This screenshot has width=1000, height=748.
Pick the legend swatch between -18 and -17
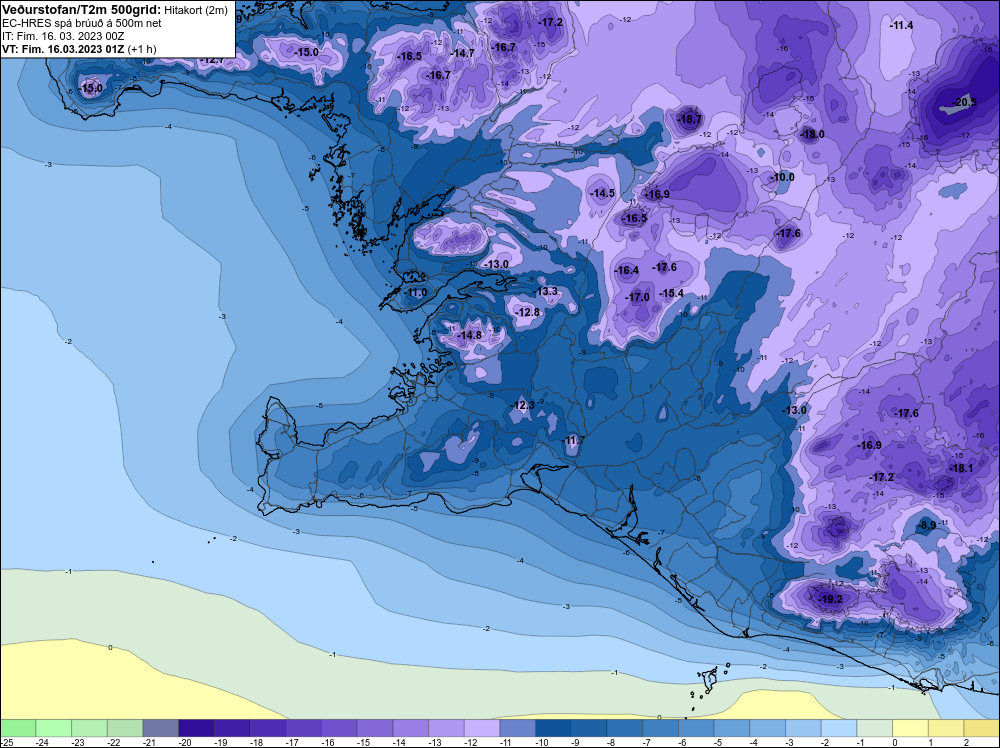click(x=268, y=728)
